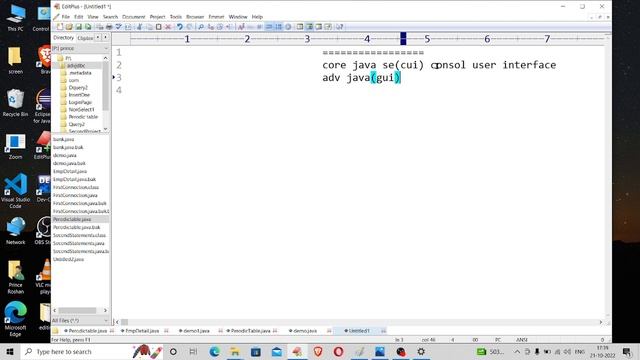The width and height of the screenshot is (640, 360).
Task: Open the Document menu
Action: tap(133, 17)
